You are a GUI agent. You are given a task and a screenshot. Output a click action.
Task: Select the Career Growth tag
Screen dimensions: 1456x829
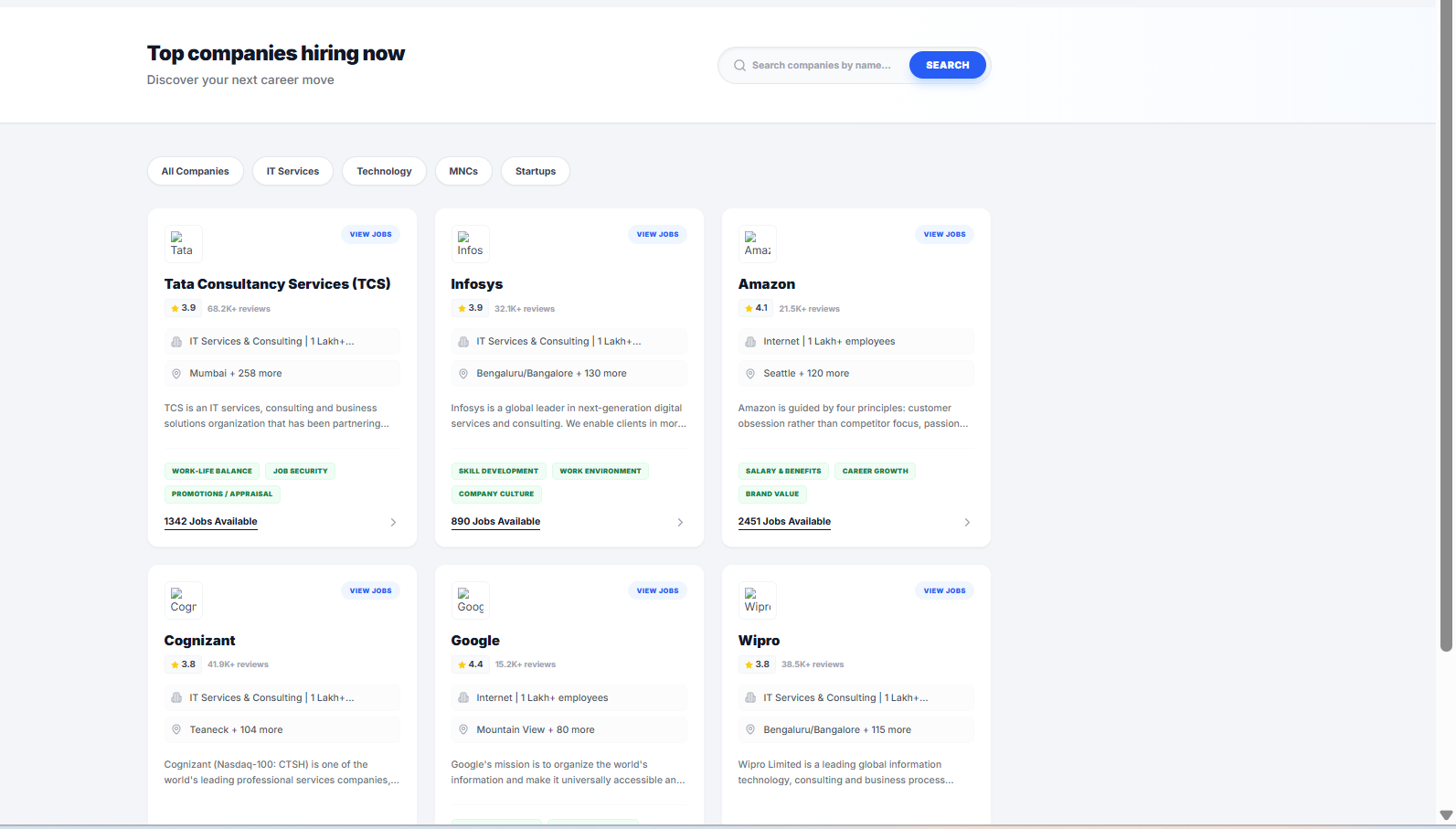(x=876, y=472)
